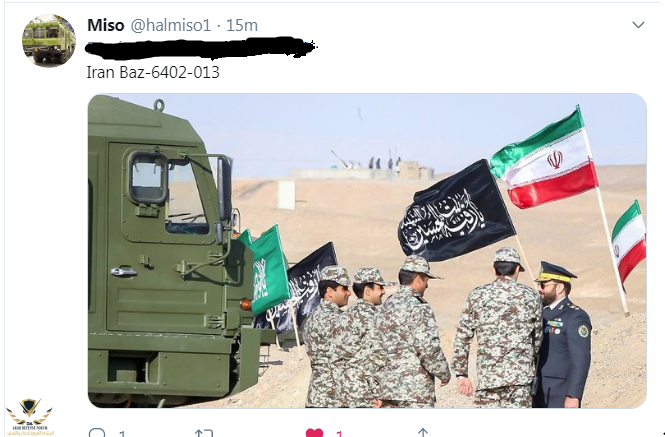Select the 'Iran Baz-6402-013' tweet text
Viewport: 665px width, 437px height.
coord(153,72)
